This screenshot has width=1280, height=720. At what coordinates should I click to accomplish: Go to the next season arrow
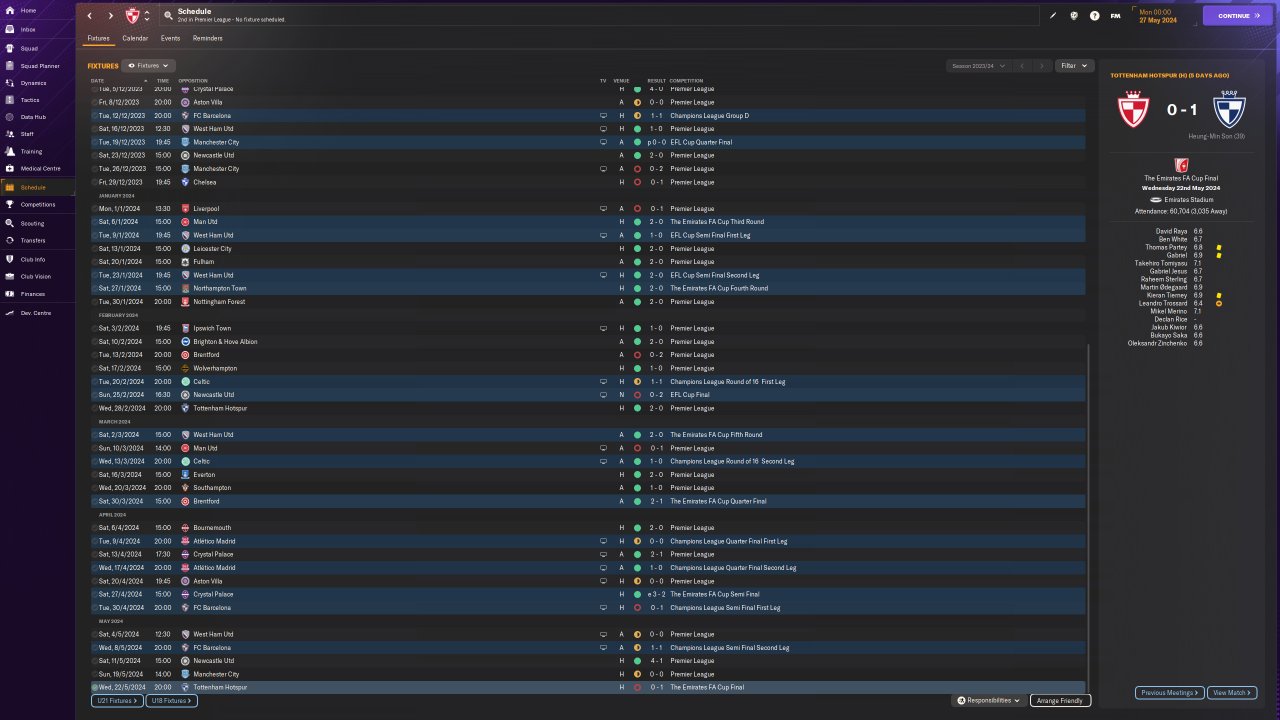coord(1042,66)
